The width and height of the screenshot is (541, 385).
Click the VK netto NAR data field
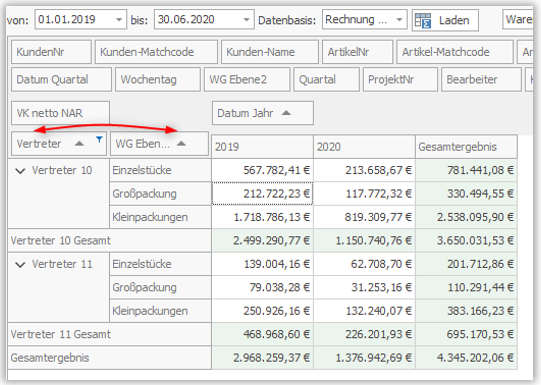coord(60,113)
